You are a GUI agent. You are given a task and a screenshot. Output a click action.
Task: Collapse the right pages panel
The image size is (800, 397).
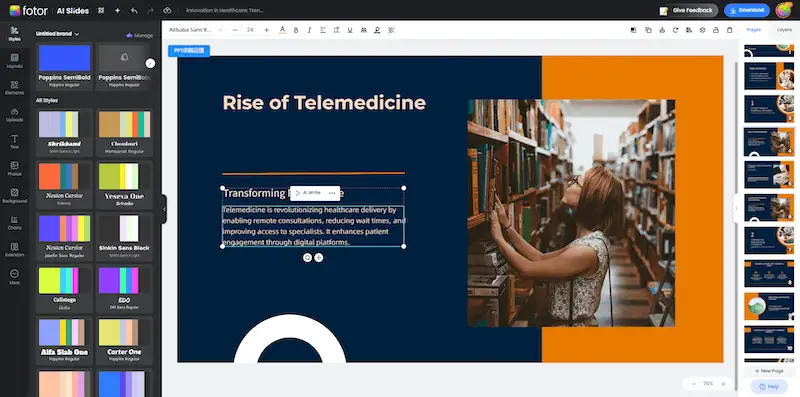coord(736,208)
